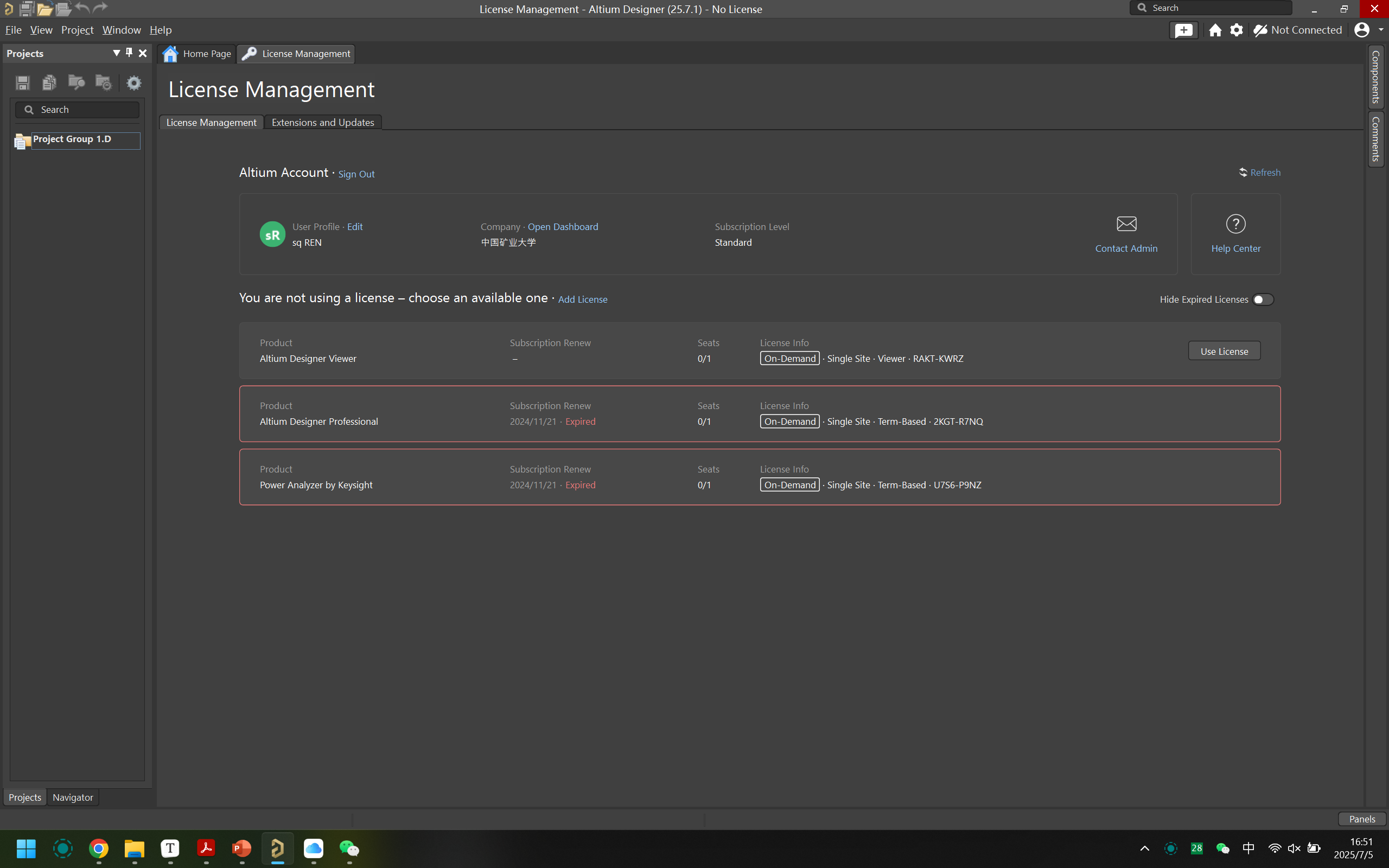
Task: Select the Projects bottom panel tab
Action: (x=24, y=797)
